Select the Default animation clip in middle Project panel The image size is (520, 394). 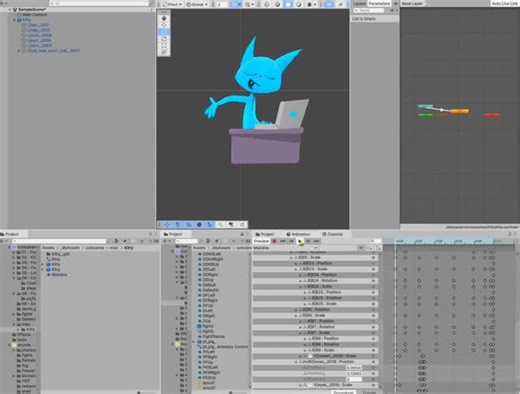(209, 285)
